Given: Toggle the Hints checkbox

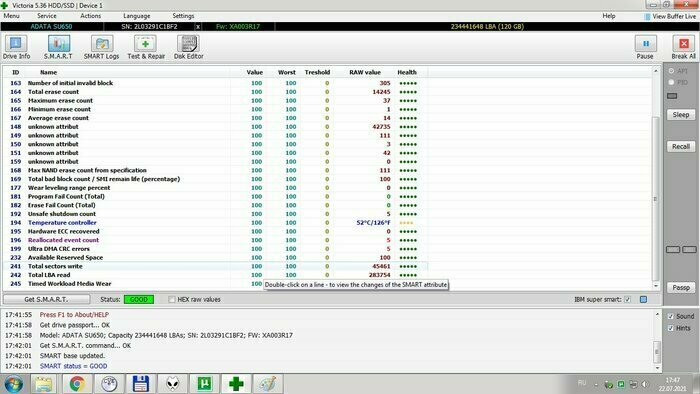Looking at the screenshot, I should tap(671, 328).
